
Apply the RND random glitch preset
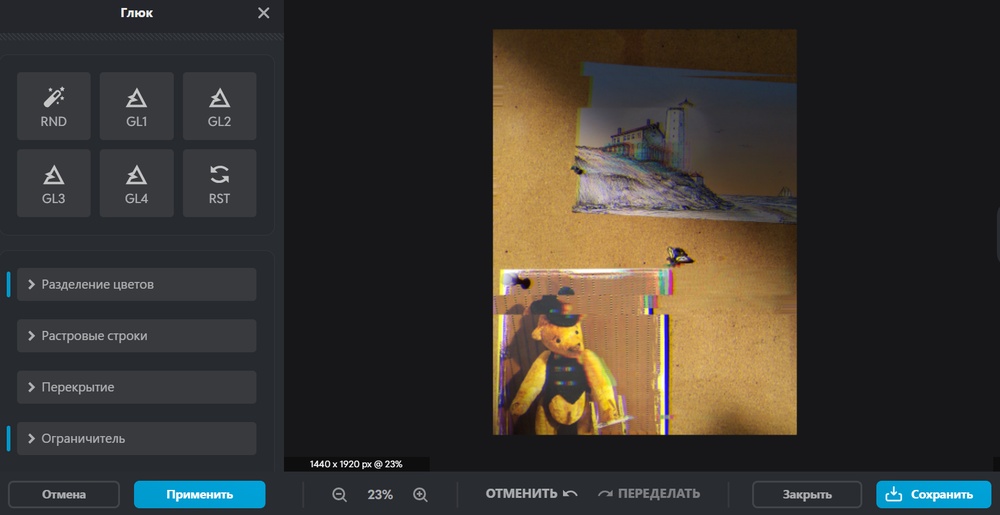click(54, 106)
